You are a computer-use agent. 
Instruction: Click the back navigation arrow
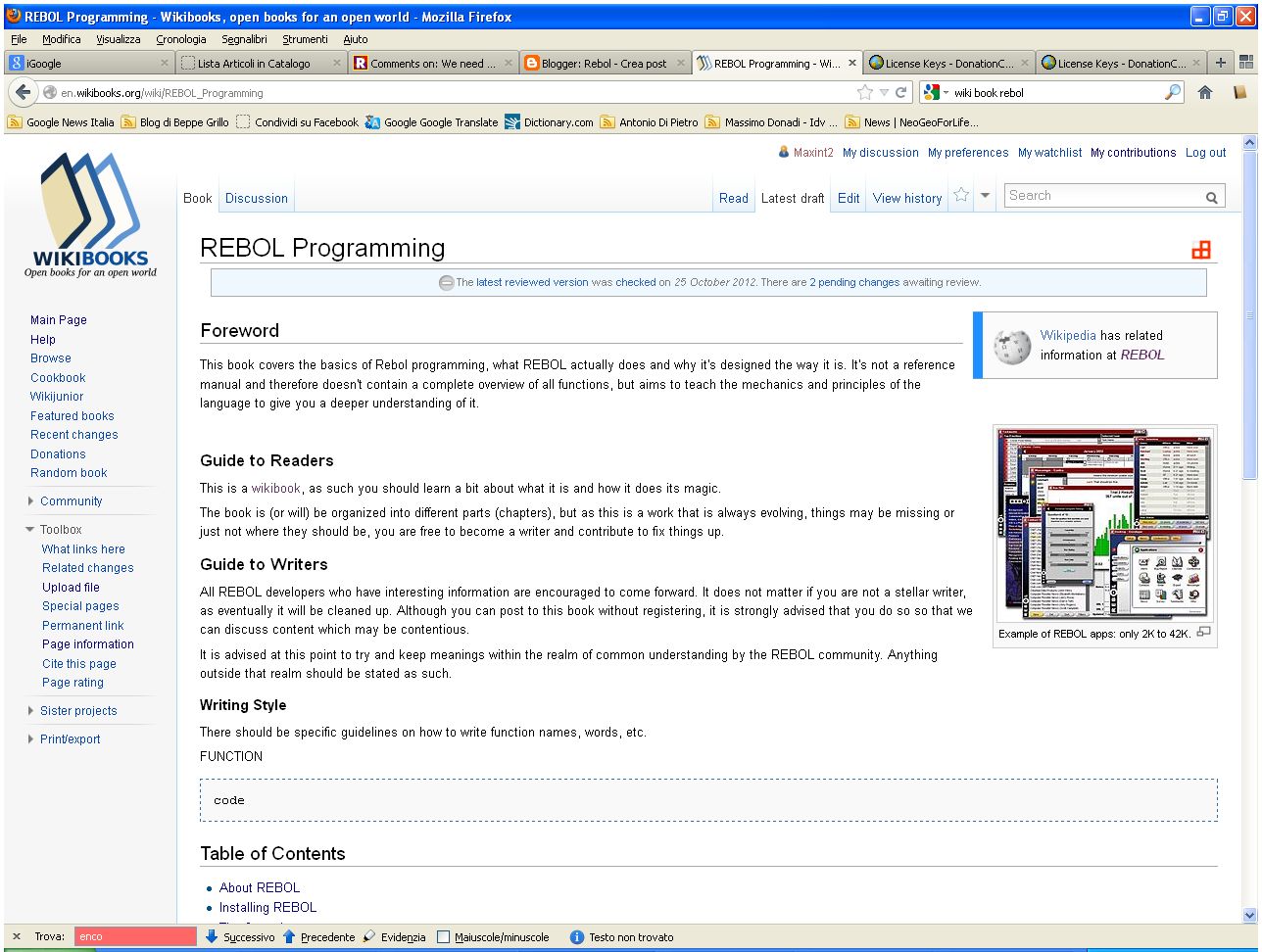point(23,92)
